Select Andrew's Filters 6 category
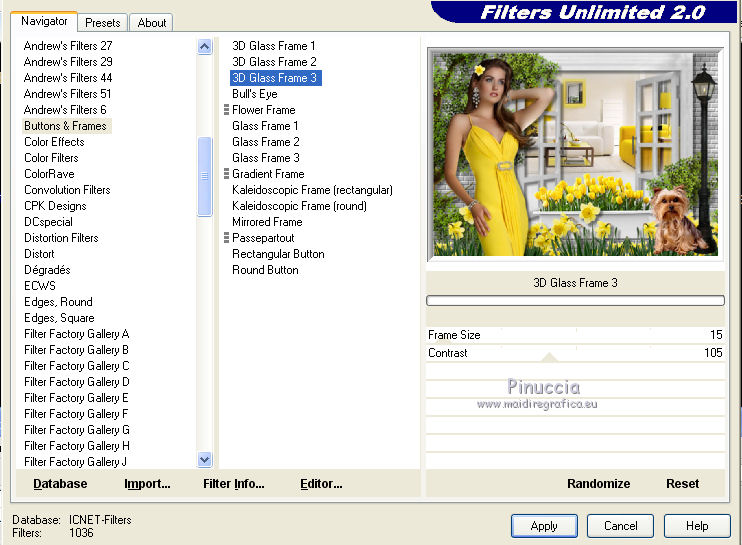742x545 pixels. (65, 110)
